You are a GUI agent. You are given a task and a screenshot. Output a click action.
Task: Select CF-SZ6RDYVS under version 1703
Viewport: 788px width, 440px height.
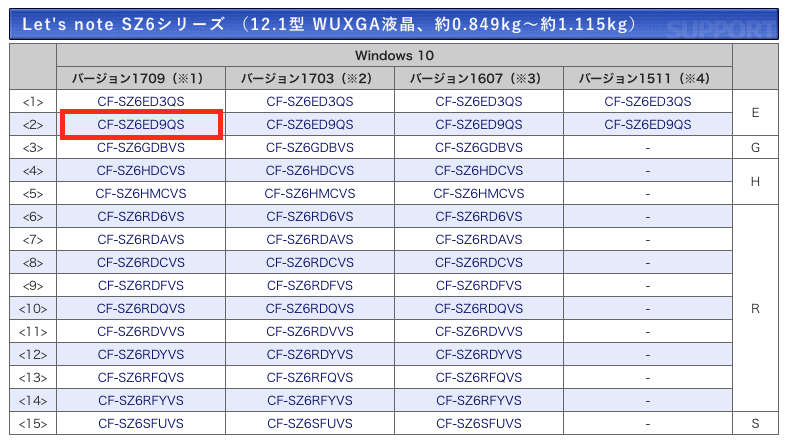310,355
